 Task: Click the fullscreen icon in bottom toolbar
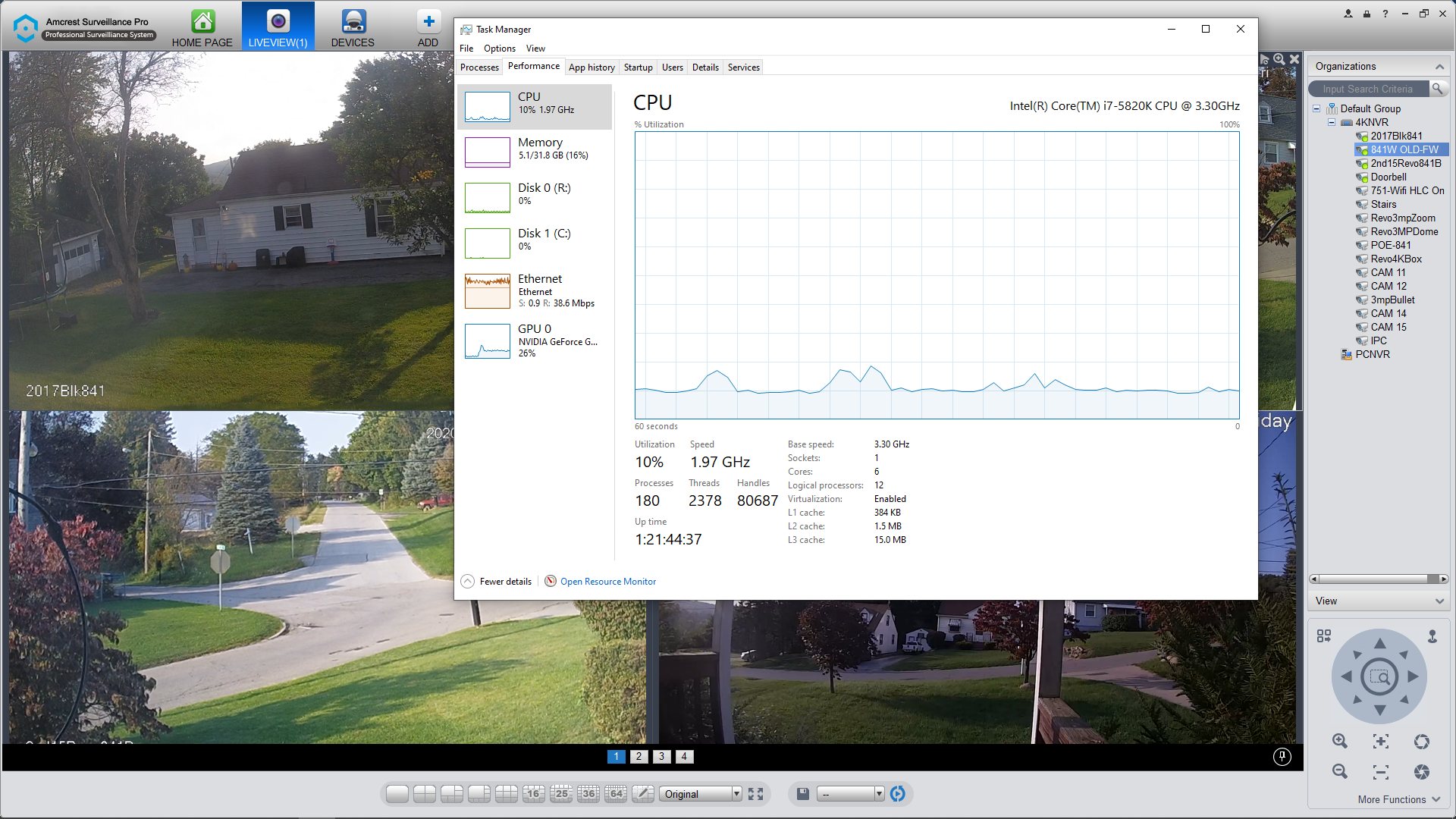pyautogui.click(x=755, y=794)
